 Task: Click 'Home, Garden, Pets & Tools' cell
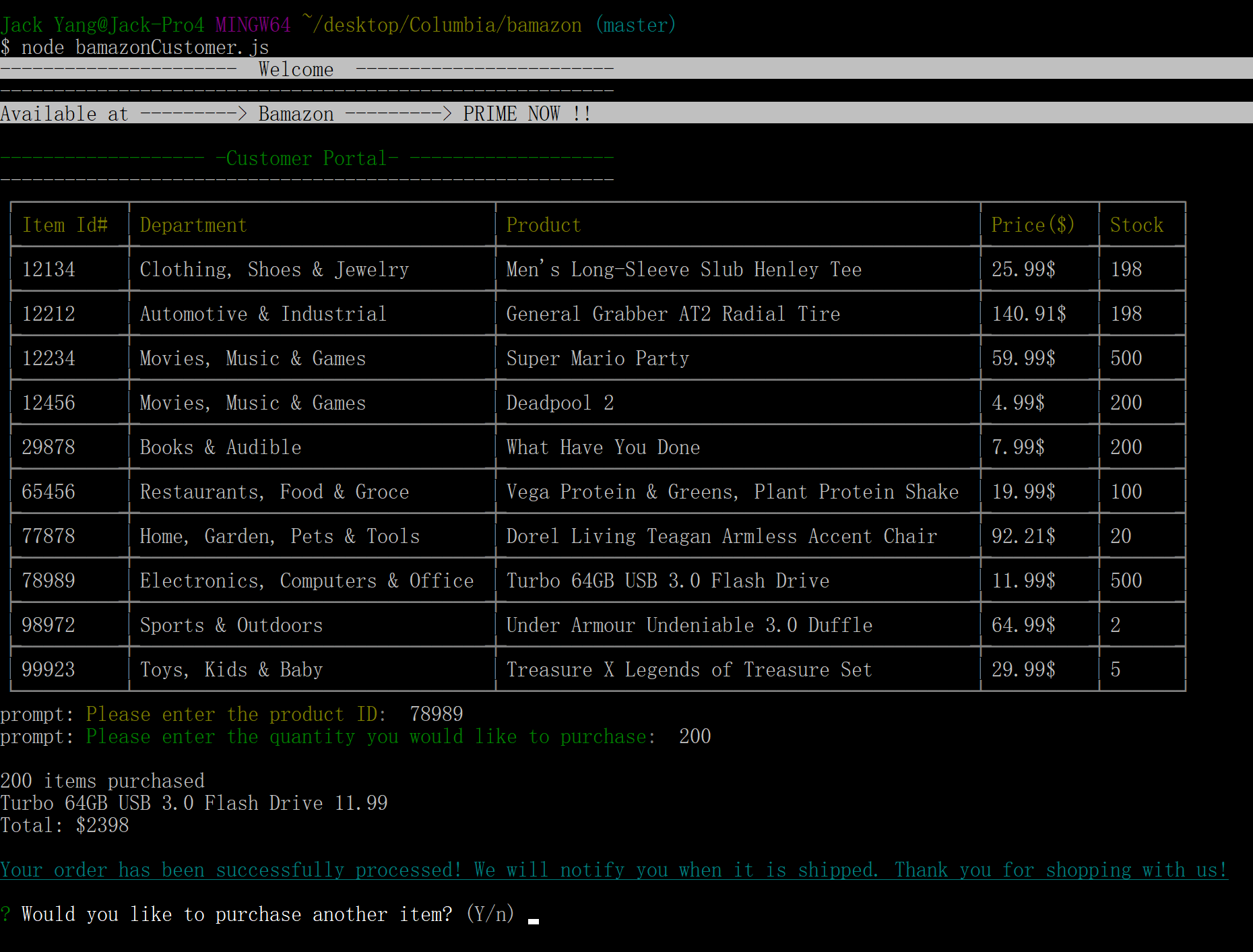[280, 536]
